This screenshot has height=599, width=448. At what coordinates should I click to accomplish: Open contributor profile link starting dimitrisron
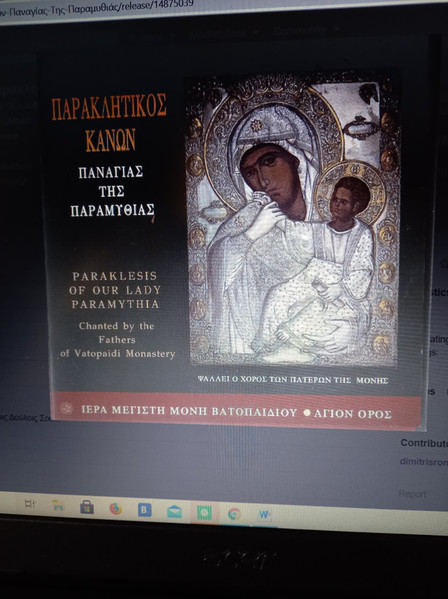(x=423, y=461)
